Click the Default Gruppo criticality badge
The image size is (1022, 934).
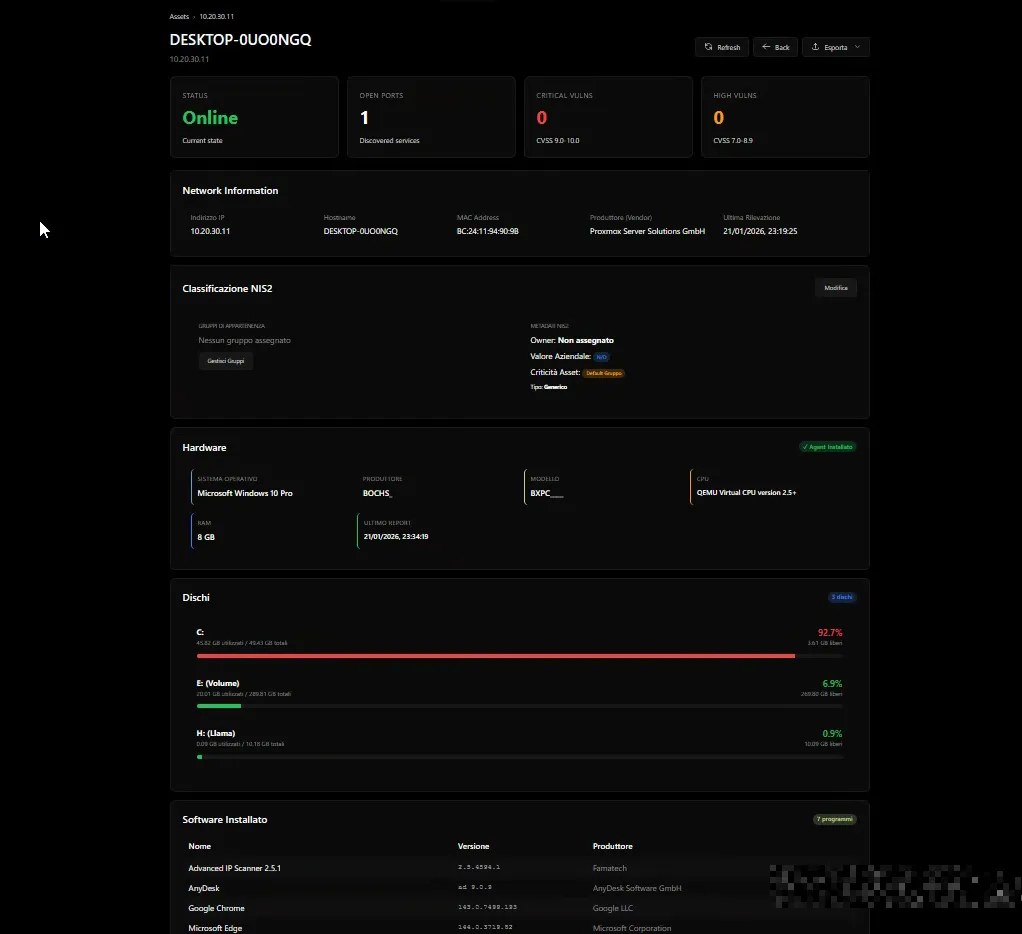(x=604, y=373)
